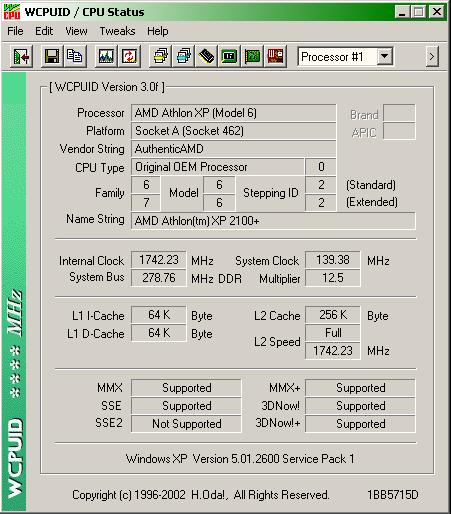Open the Help menu
This screenshot has height=514, width=451.
158,31
